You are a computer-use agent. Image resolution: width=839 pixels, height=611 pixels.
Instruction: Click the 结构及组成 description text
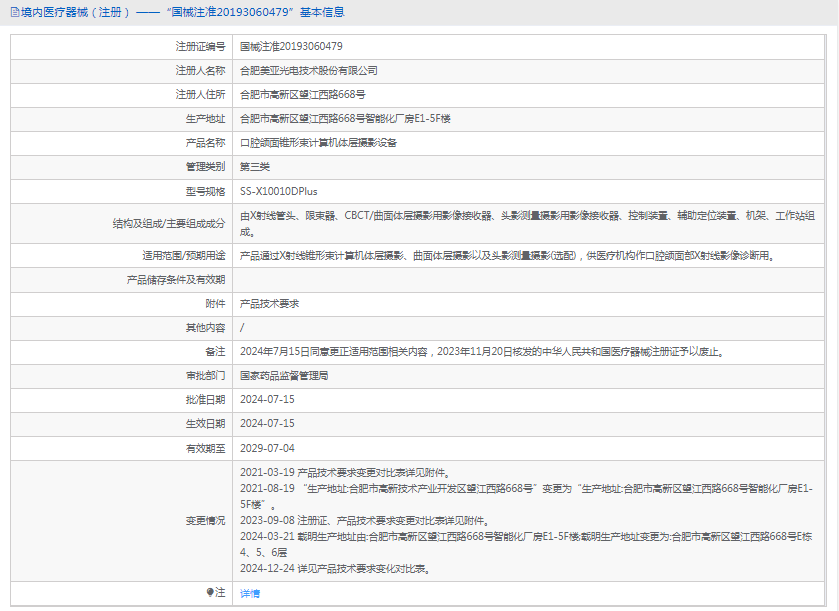point(528,224)
